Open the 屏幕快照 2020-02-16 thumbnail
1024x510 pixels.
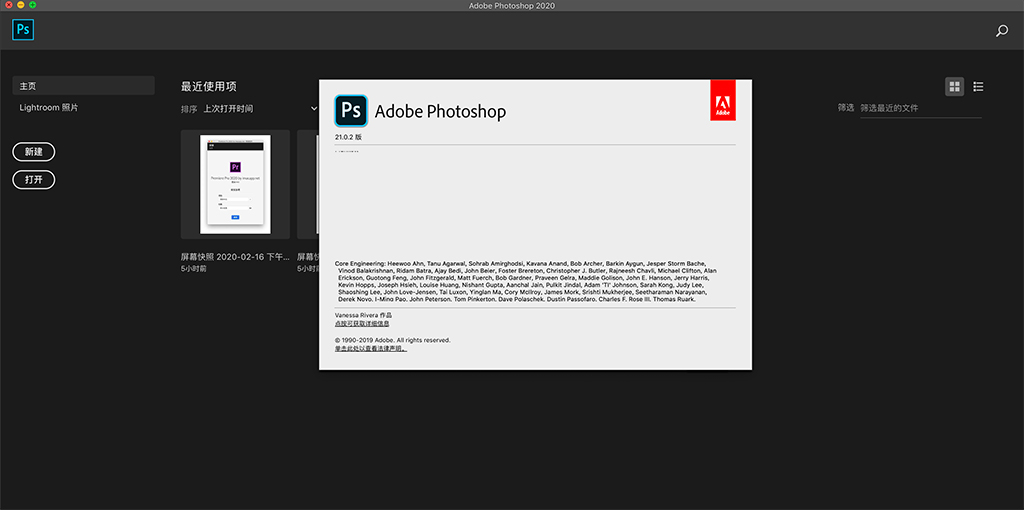coord(235,184)
